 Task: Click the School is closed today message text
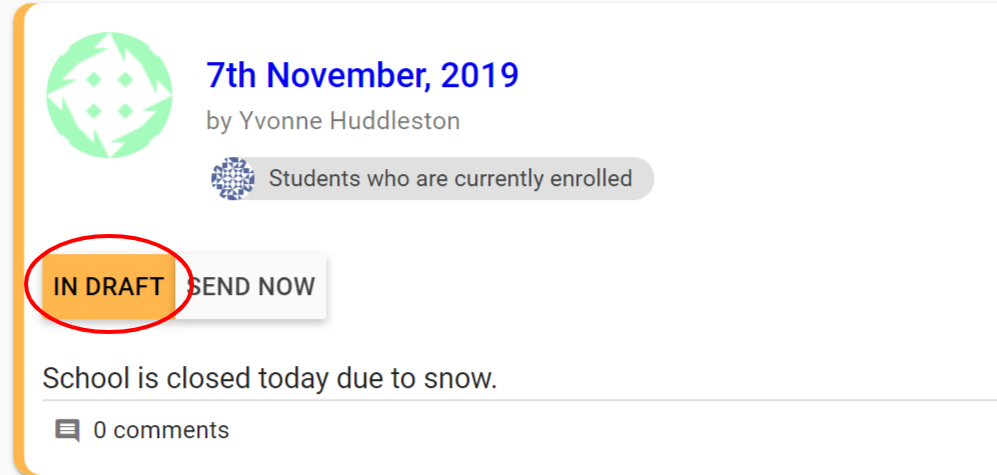click(269, 379)
